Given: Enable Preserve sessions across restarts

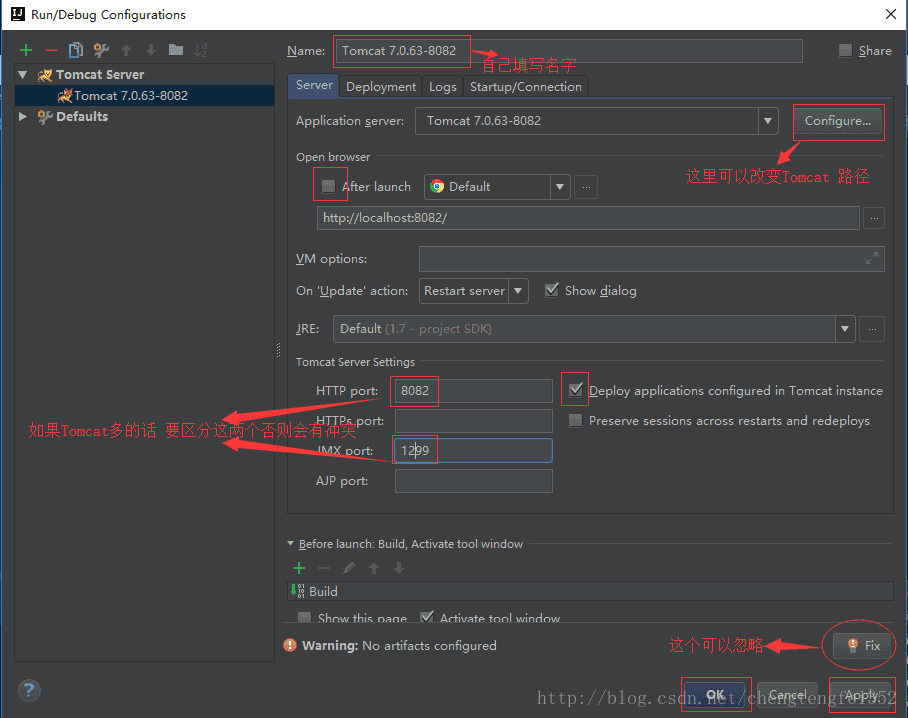Looking at the screenshot, I should (x=575, y=420).
